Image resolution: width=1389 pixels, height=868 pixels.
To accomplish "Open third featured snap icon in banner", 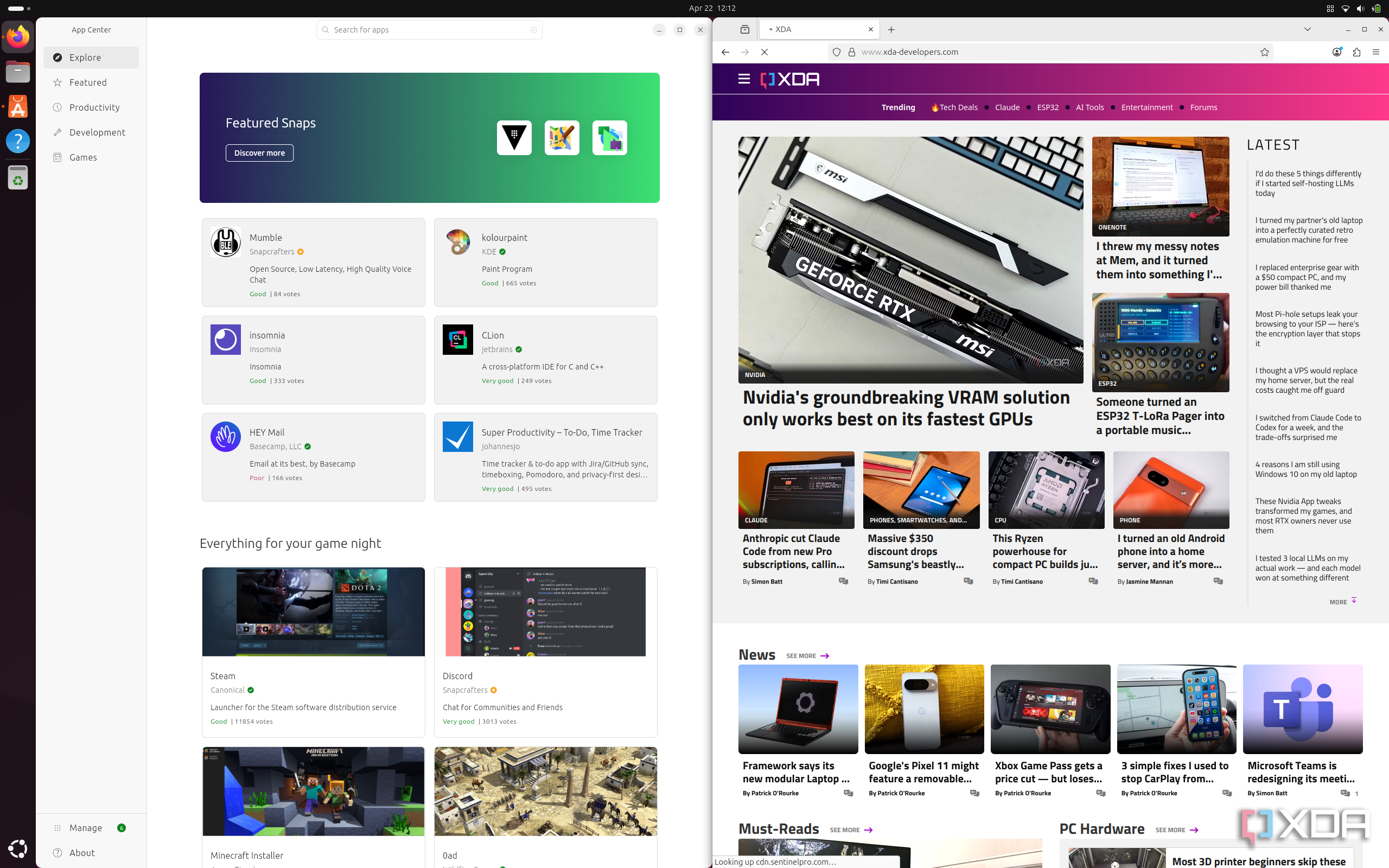I will point(609,138).
